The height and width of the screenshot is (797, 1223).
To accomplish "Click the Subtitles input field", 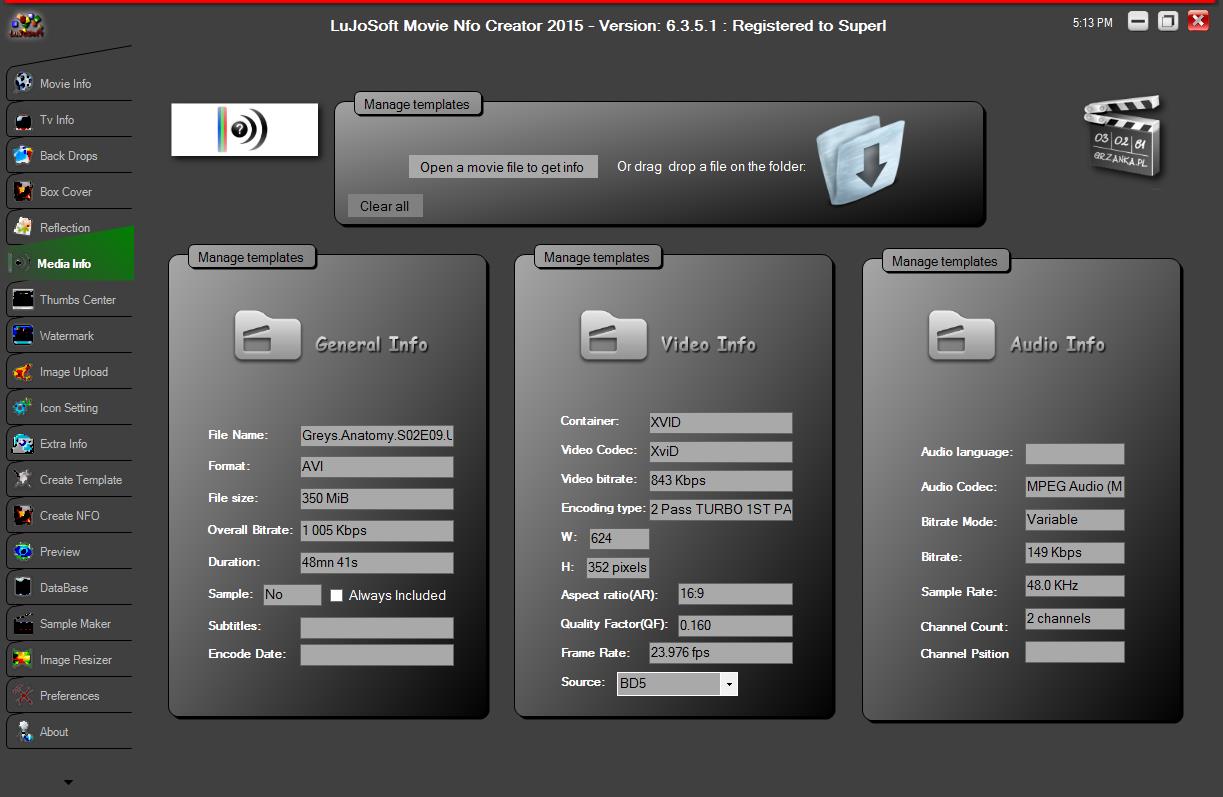I will (x=377, y=627).
